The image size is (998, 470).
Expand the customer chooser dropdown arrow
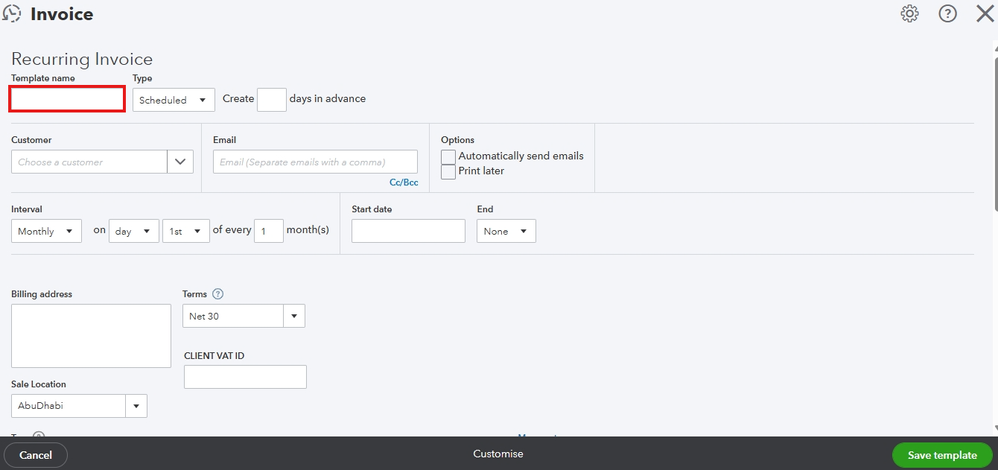(181, 162)
